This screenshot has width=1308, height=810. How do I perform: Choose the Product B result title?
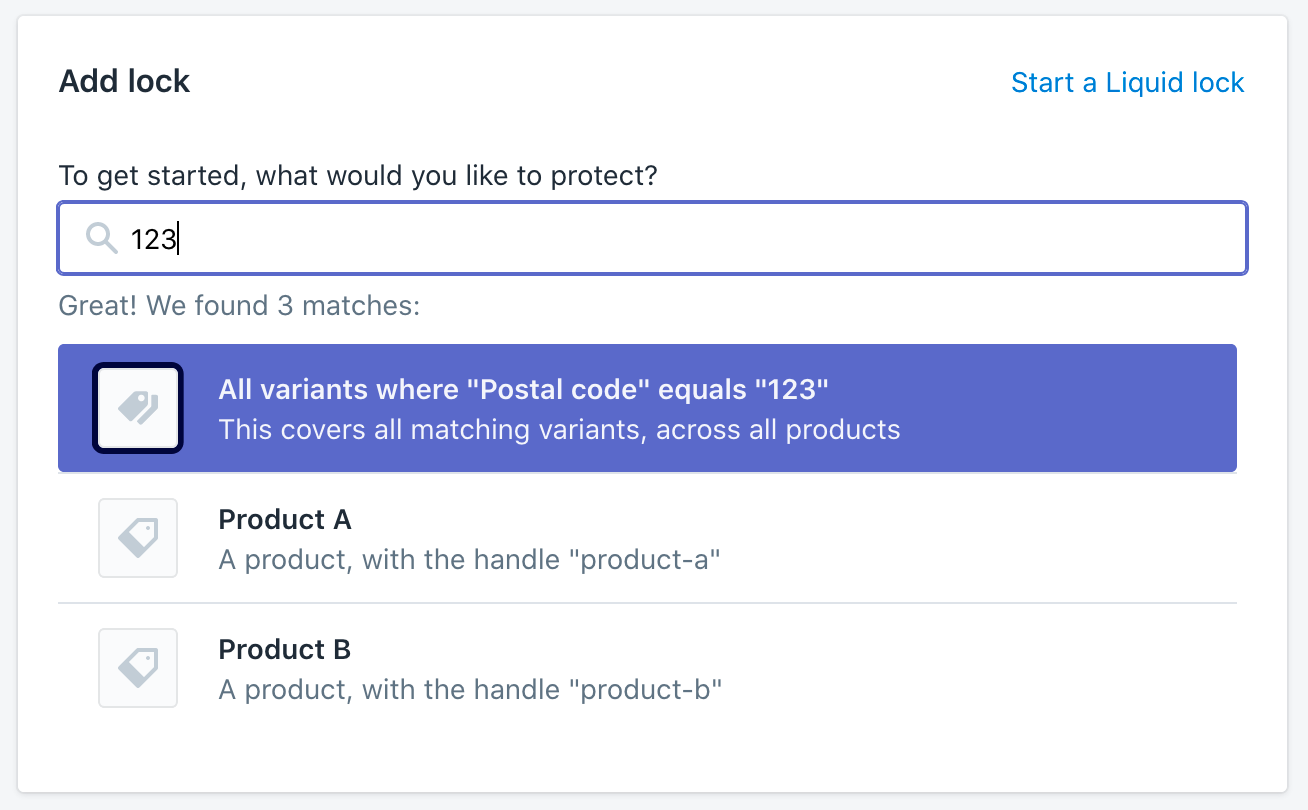(x=285, y=649)
